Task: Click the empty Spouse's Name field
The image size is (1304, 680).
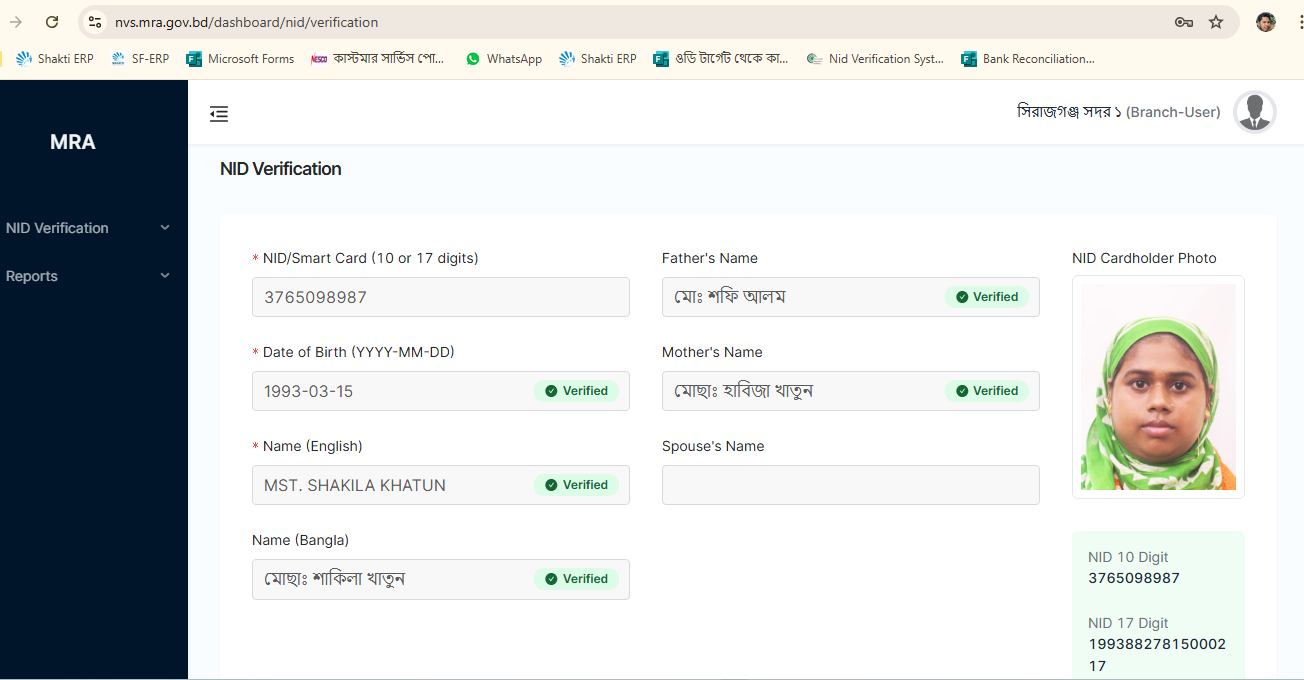Action: coord(850,485)
